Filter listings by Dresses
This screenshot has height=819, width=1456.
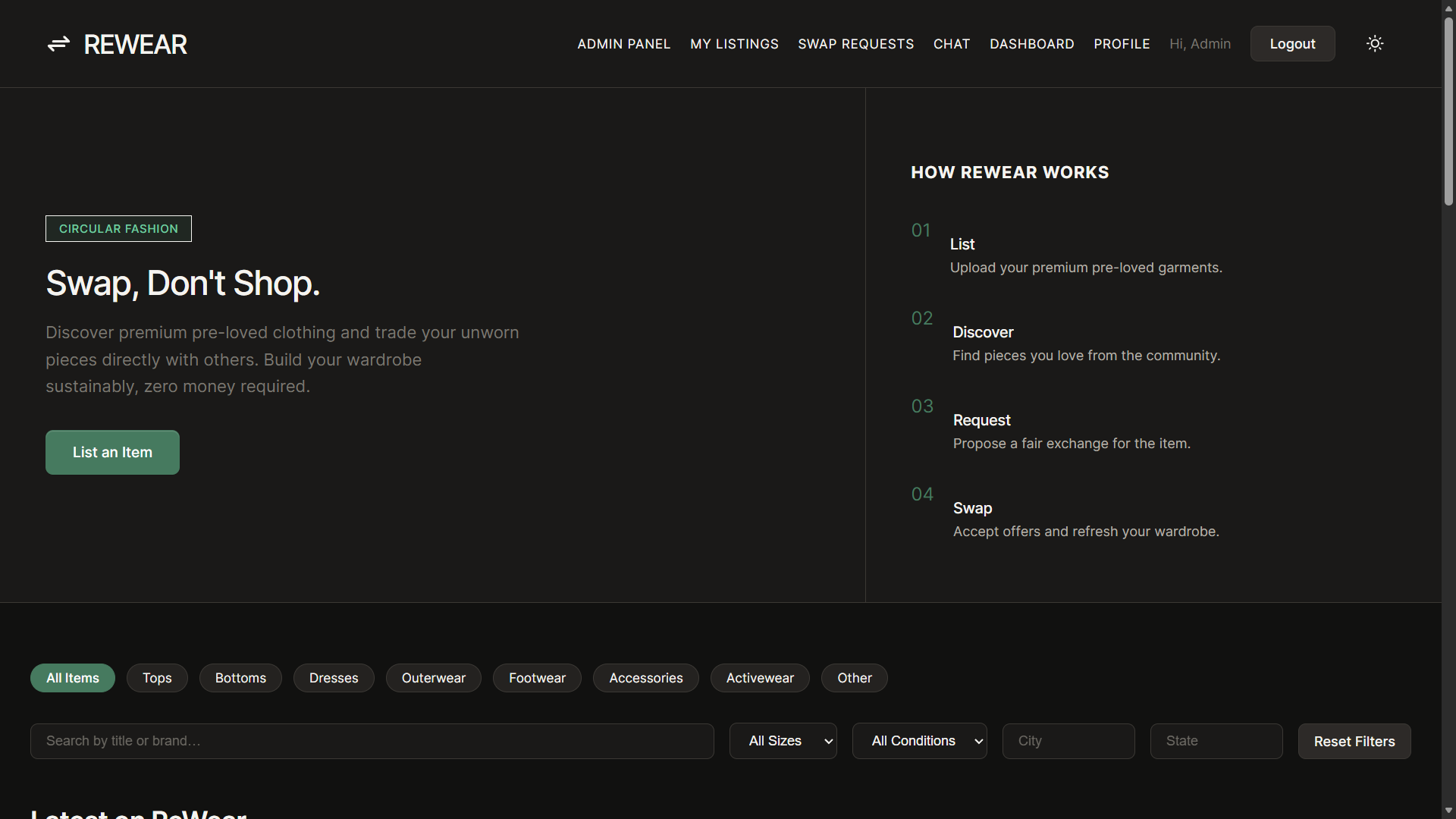pyautogui.click(x=334, y=678)
